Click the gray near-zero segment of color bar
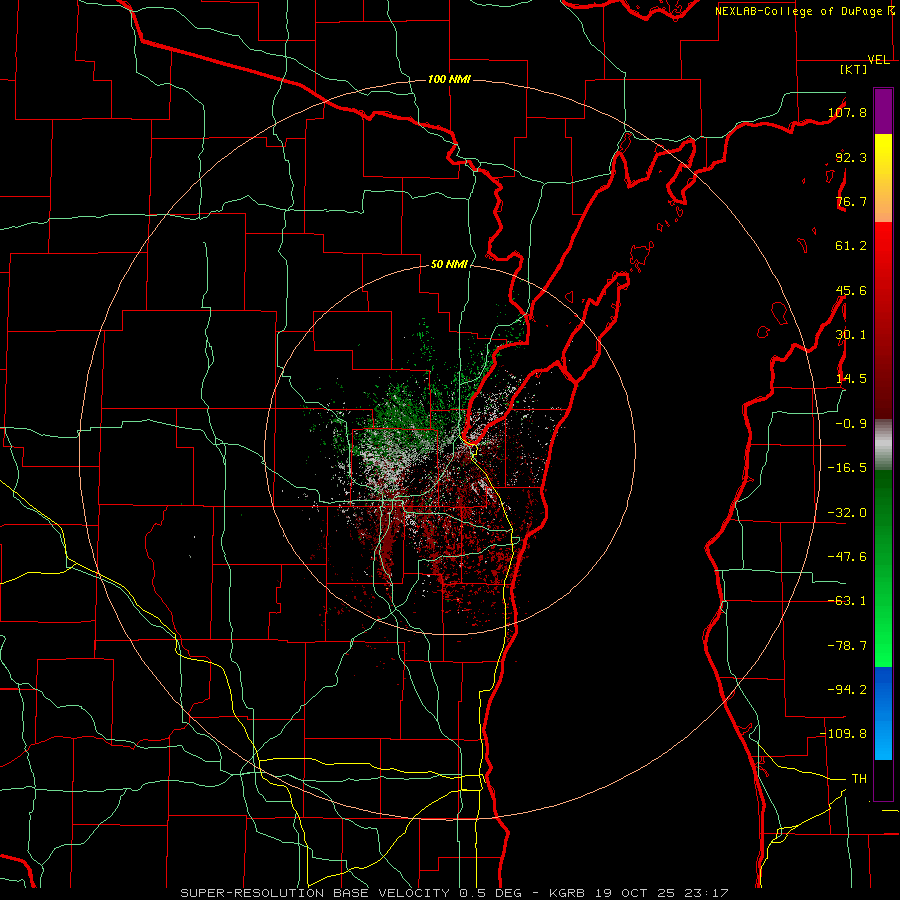Image resolution: width=900 pixels, height=900 pixels. [x=883, y=445]
